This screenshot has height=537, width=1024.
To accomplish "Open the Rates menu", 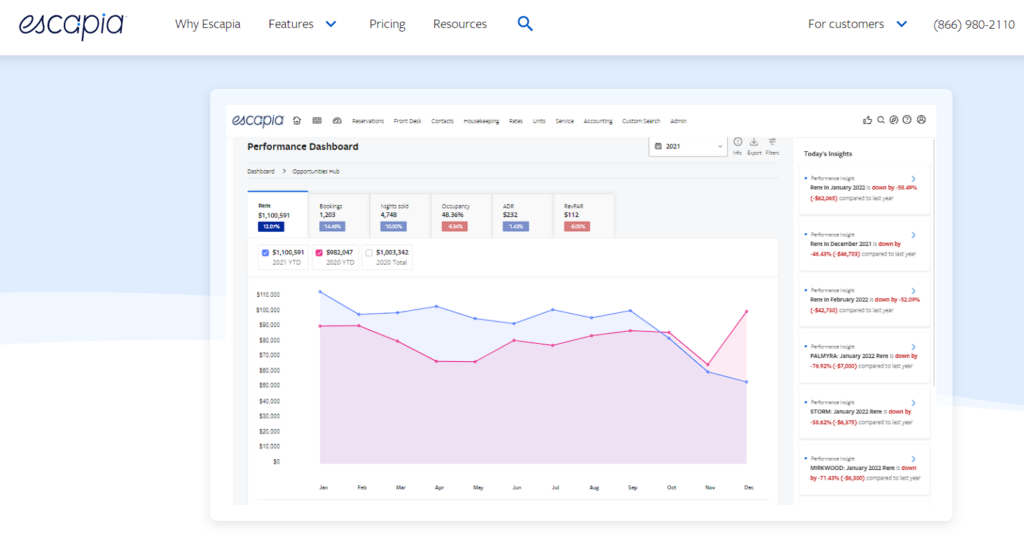I will pyautogui.click(x=516, y=122).
